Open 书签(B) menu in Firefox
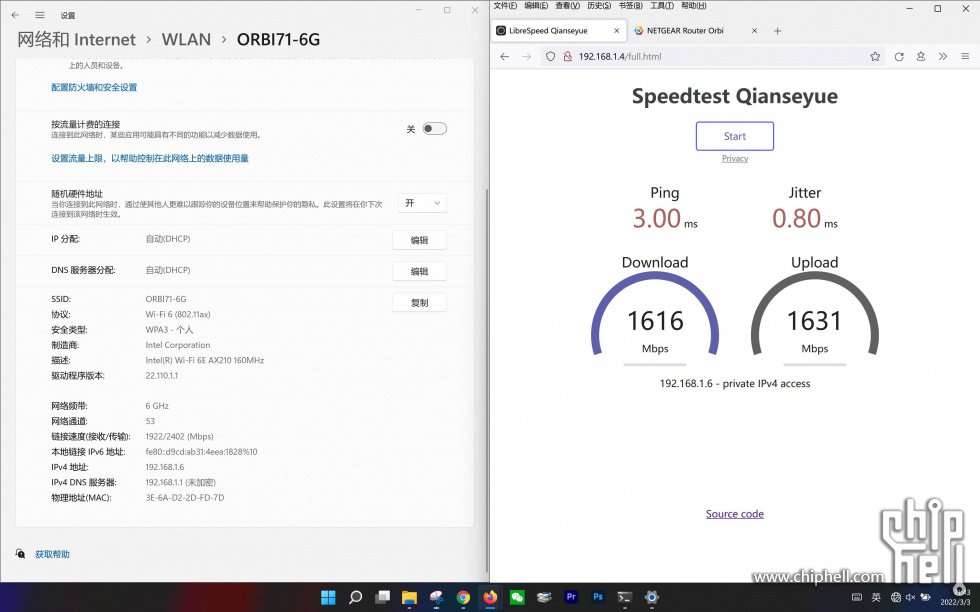The image size is (980, 612). coord(631,6)
